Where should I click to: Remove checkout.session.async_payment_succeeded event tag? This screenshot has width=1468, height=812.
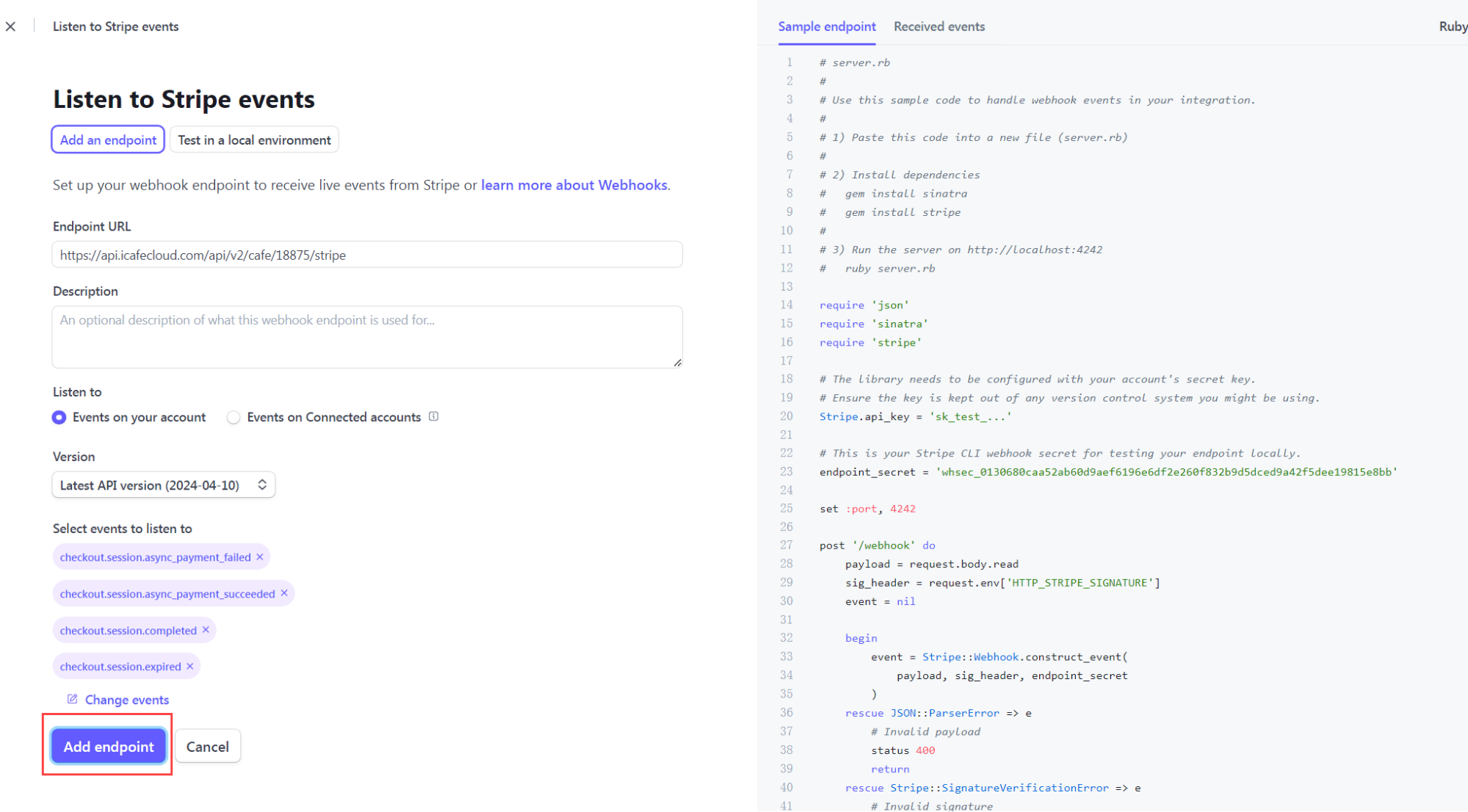284,593
